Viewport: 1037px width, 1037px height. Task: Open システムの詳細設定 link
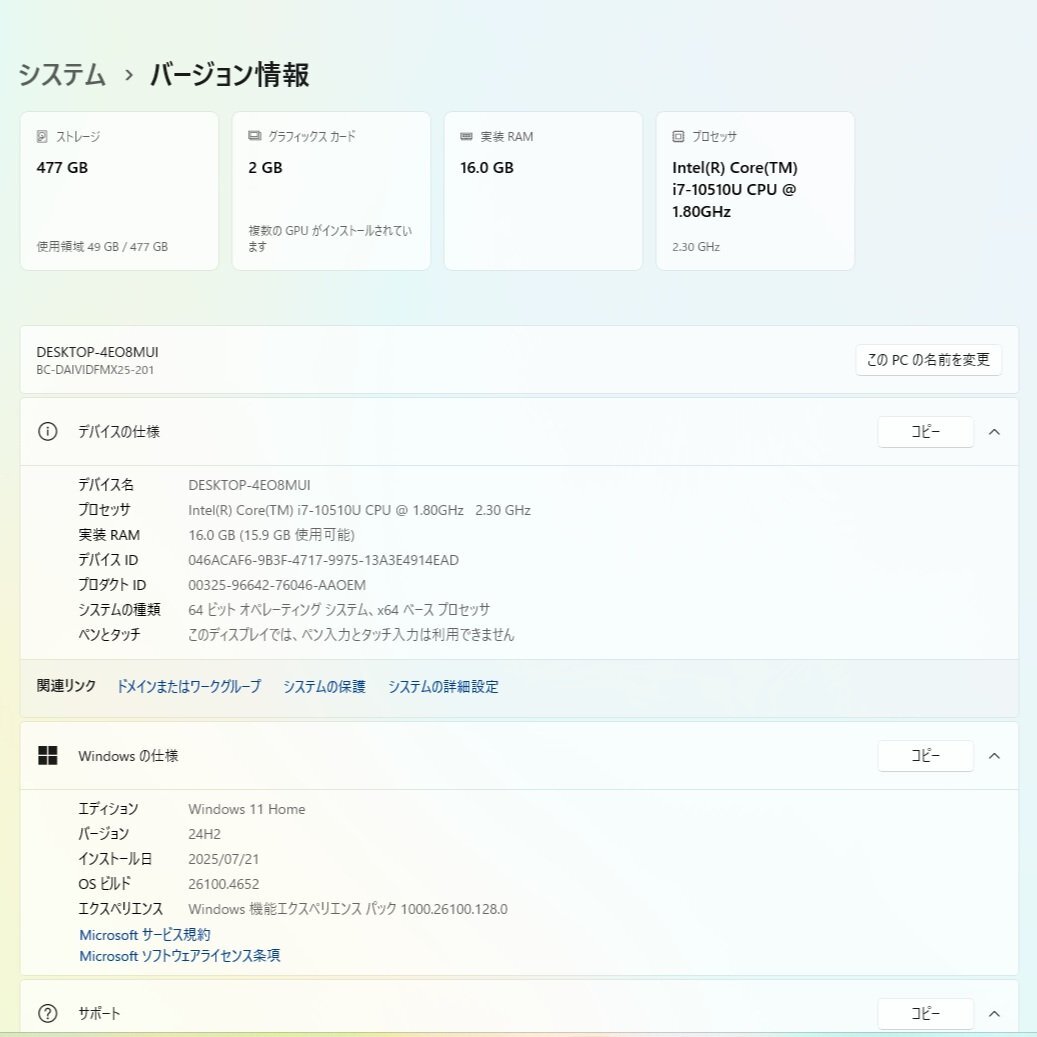[443, 686]
